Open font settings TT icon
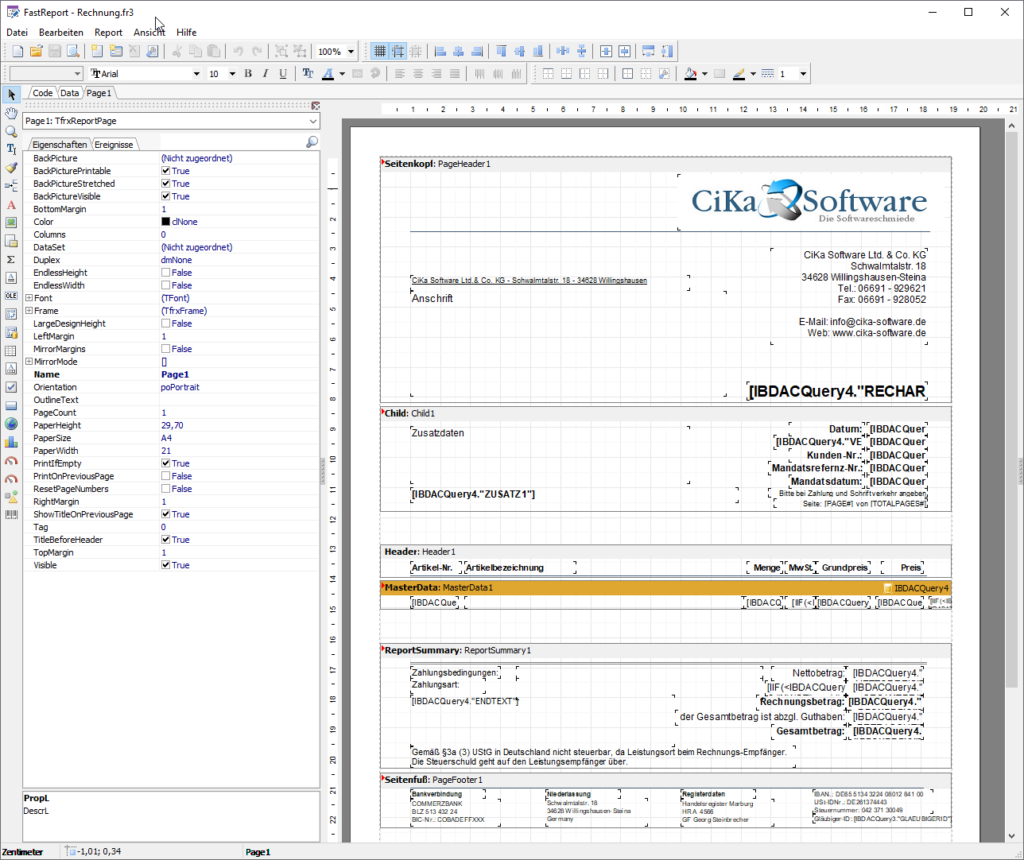This screenshot has height=860, width=1024. [x=308, y=74]
